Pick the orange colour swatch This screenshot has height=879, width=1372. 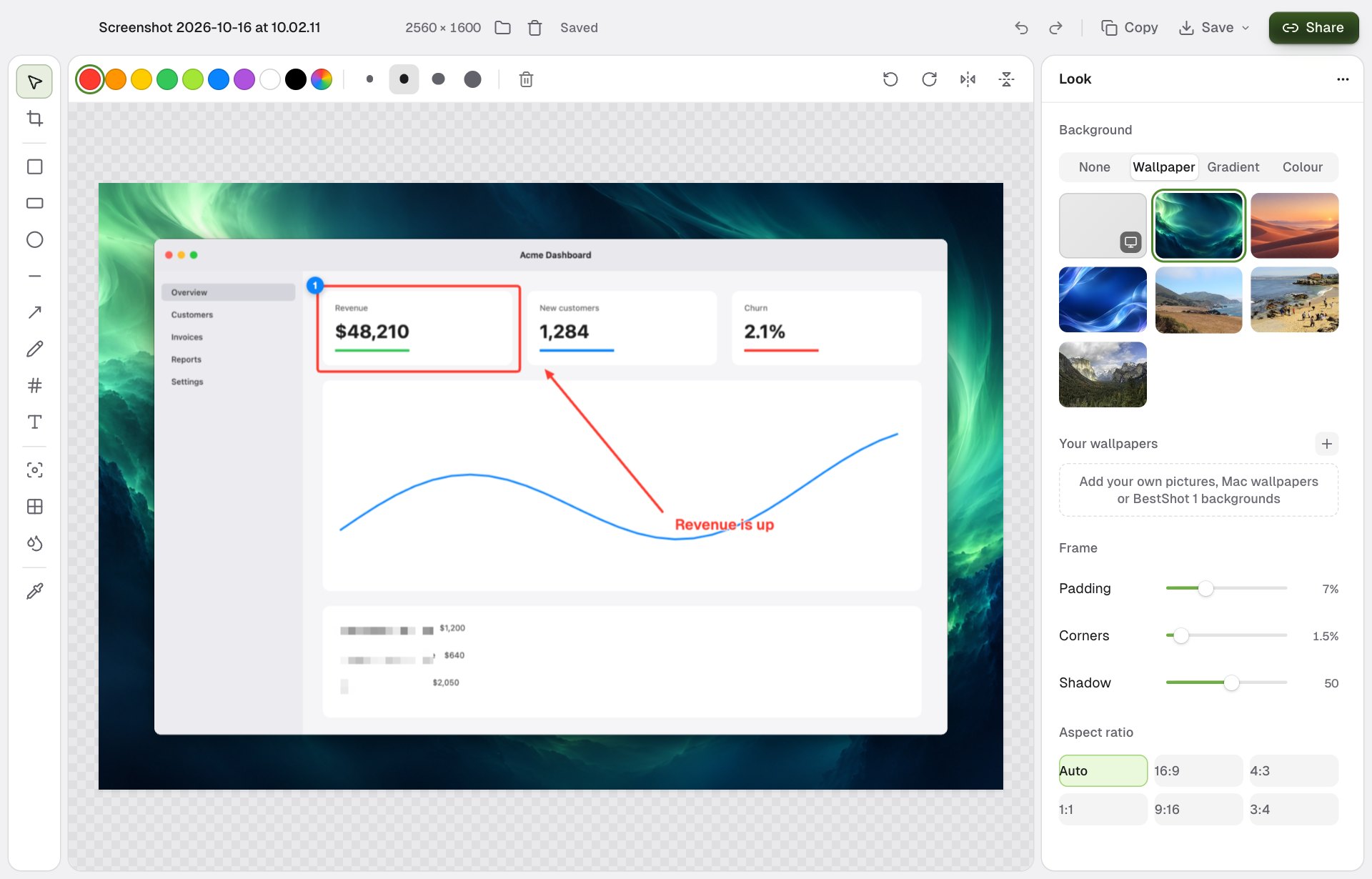coord(116,79)
